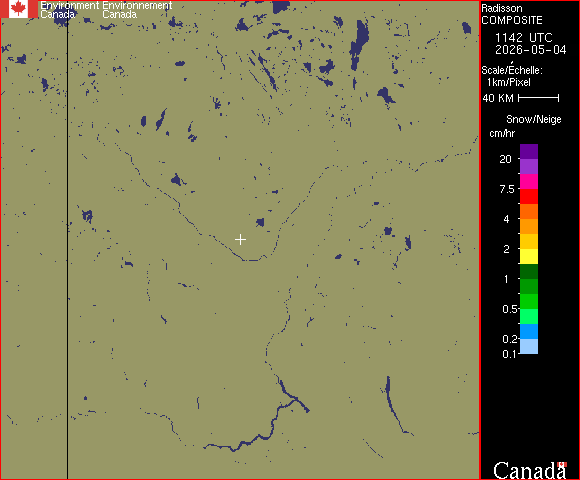
Task: Select the red 7.5 cm/hr legend swatch
Action: point(529,196)
